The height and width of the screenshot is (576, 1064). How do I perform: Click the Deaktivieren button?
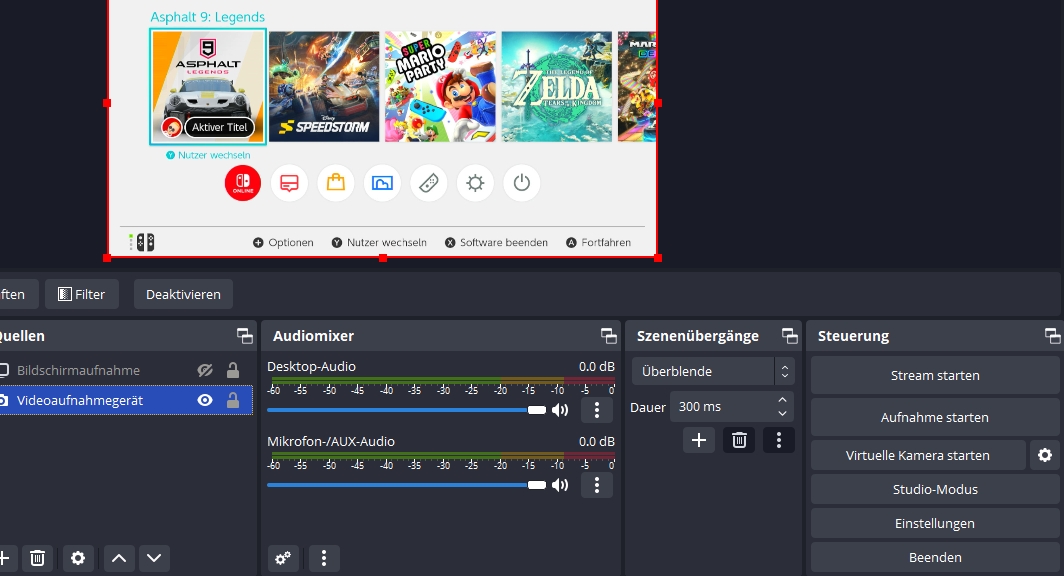tap(183, 294)
